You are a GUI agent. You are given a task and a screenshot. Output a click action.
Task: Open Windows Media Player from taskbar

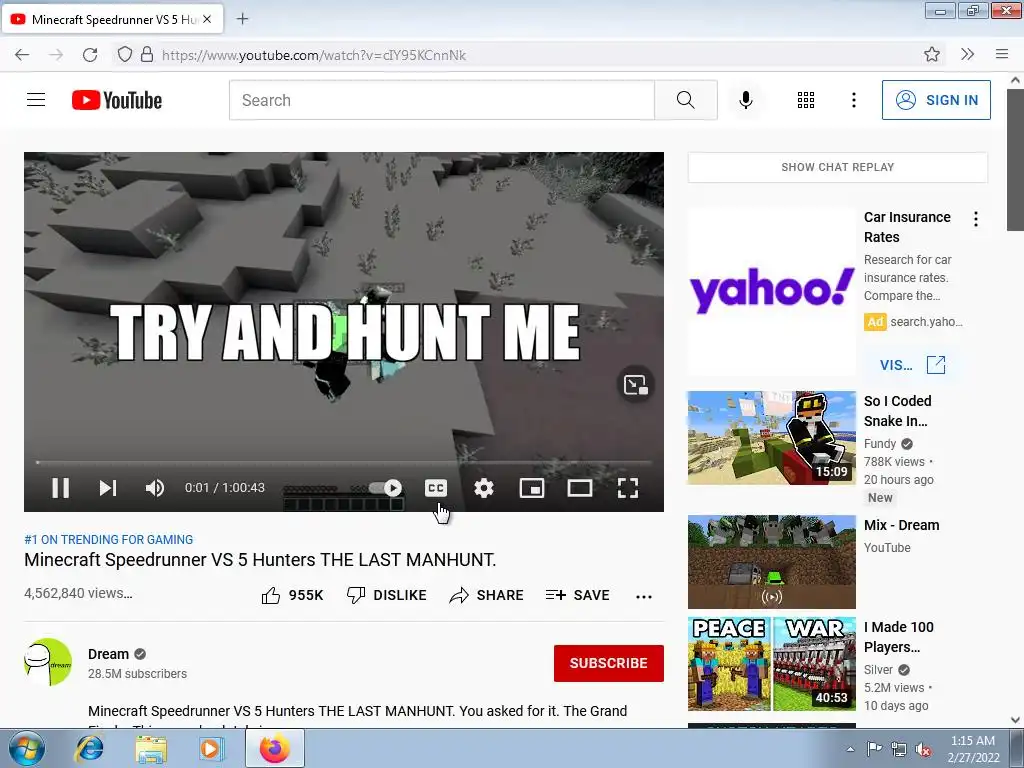pyautogui.click(x=211, y=749)
